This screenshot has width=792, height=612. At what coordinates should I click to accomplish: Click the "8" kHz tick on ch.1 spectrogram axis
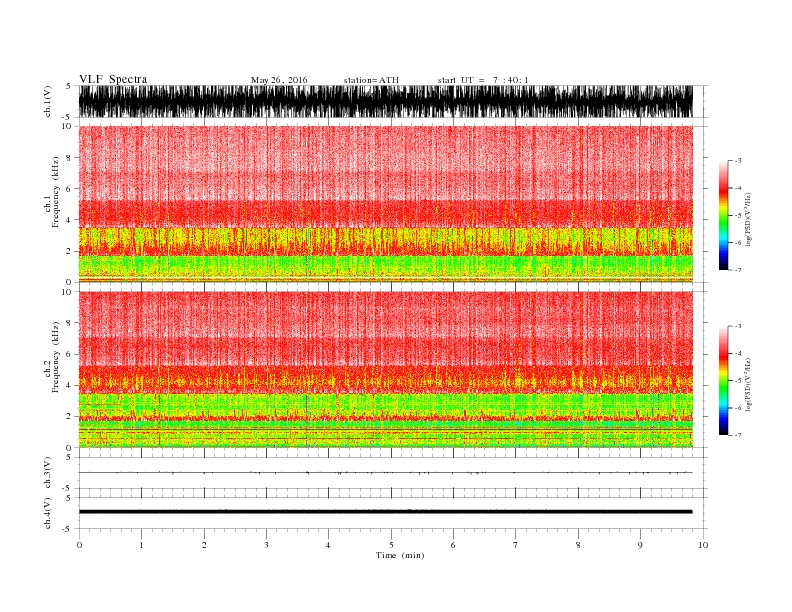click(69, 158)
